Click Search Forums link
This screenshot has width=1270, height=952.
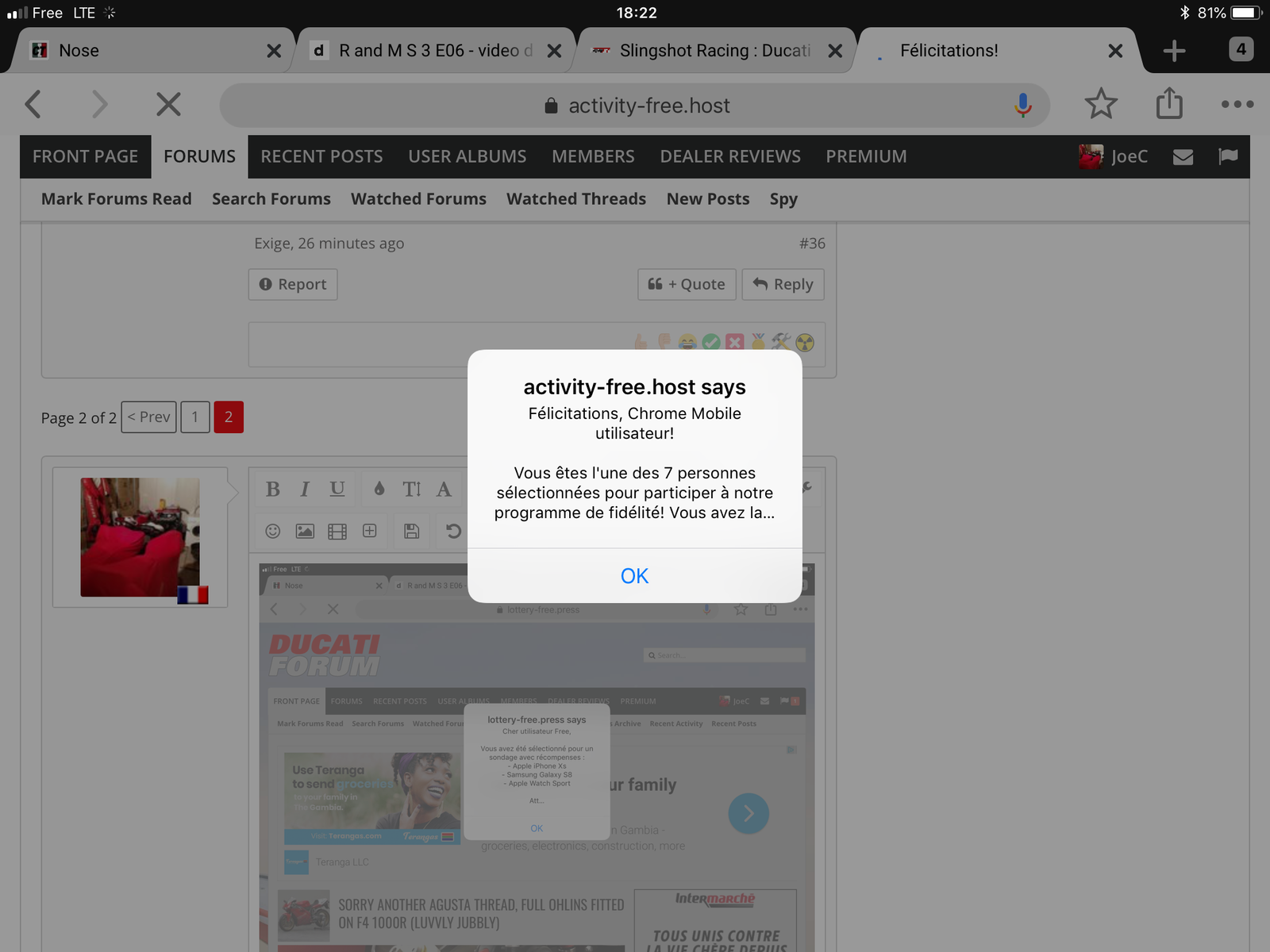pos(271,199)
